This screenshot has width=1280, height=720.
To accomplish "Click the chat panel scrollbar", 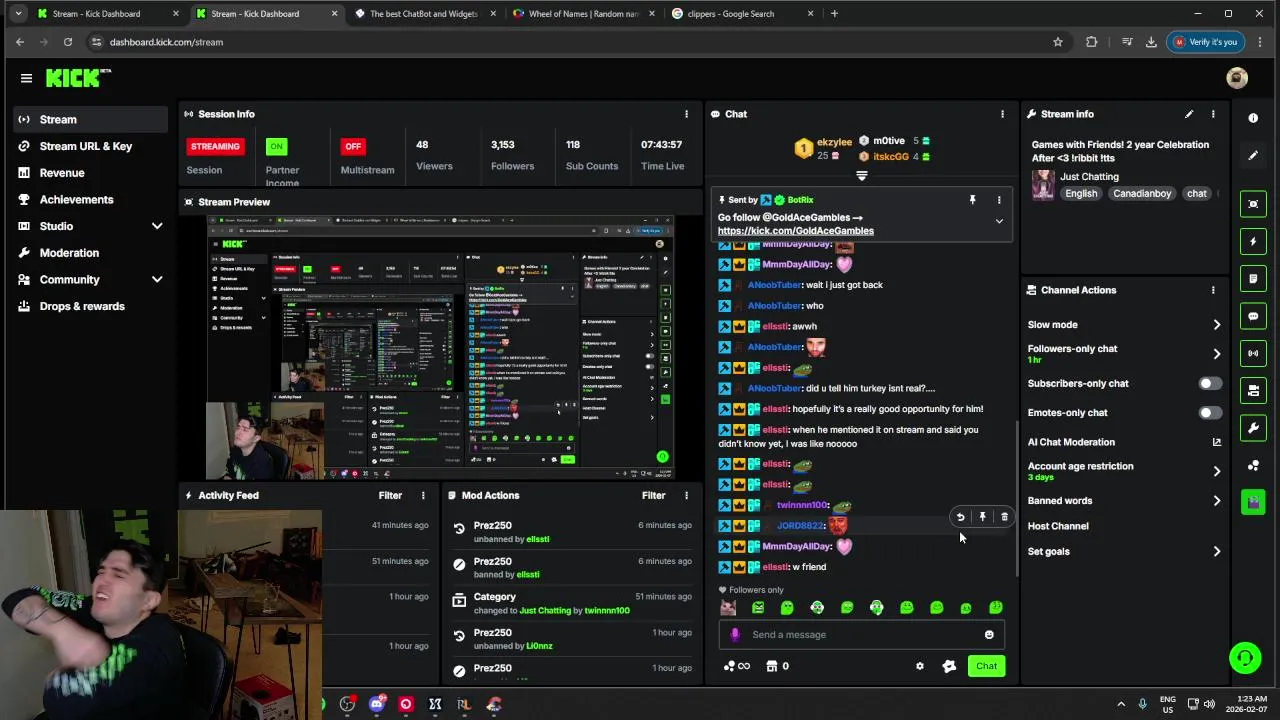I will pos(1016,498).
